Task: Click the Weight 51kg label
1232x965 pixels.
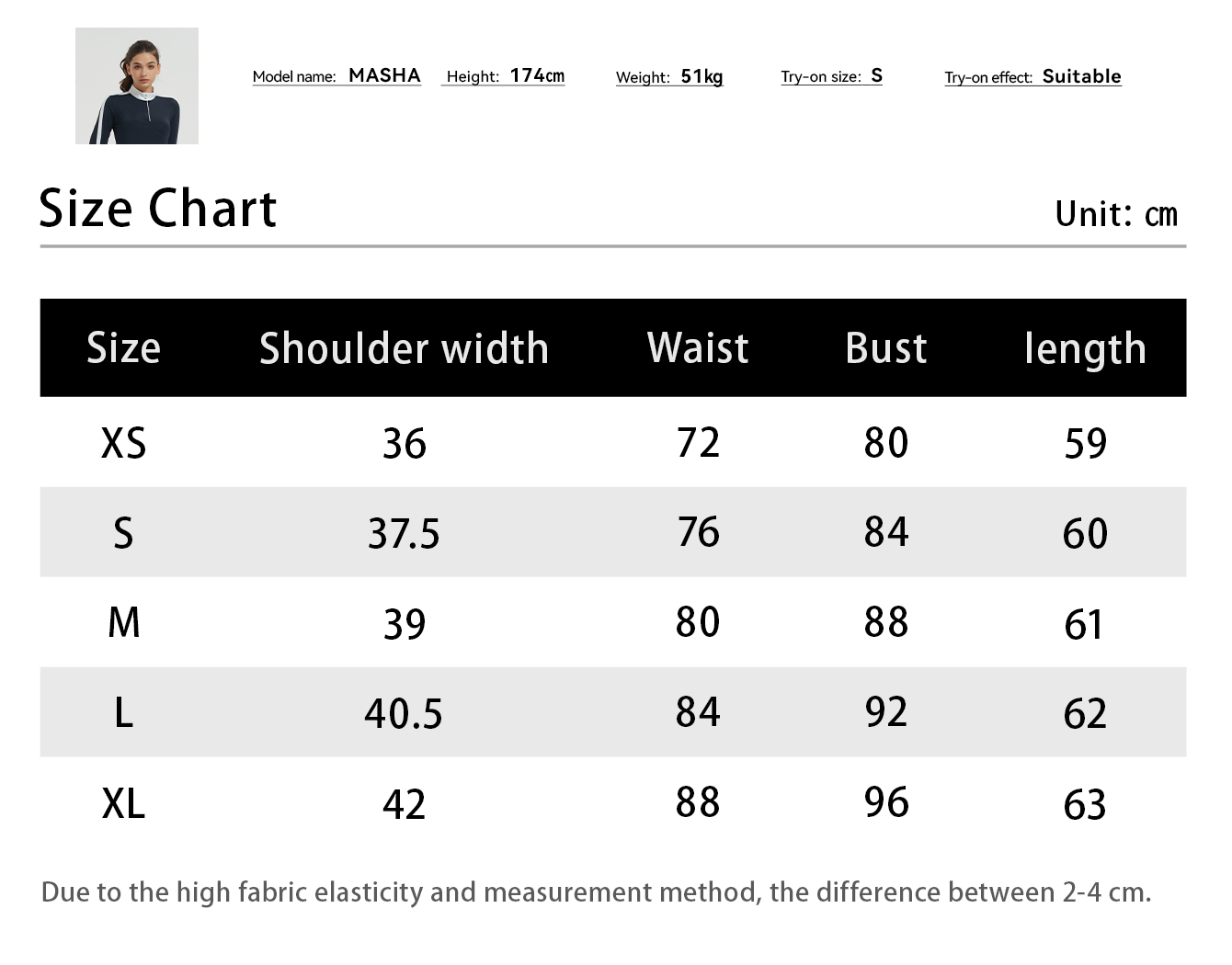Action: (669, 77)
